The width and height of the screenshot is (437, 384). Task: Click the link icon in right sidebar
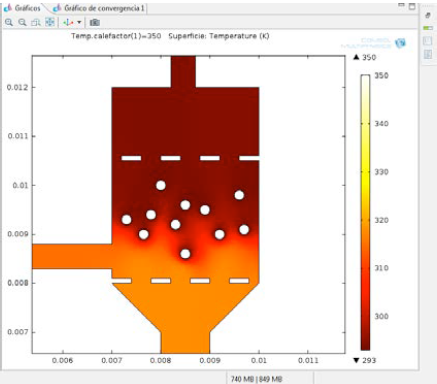pyautogui.click(x=428, y=15)
